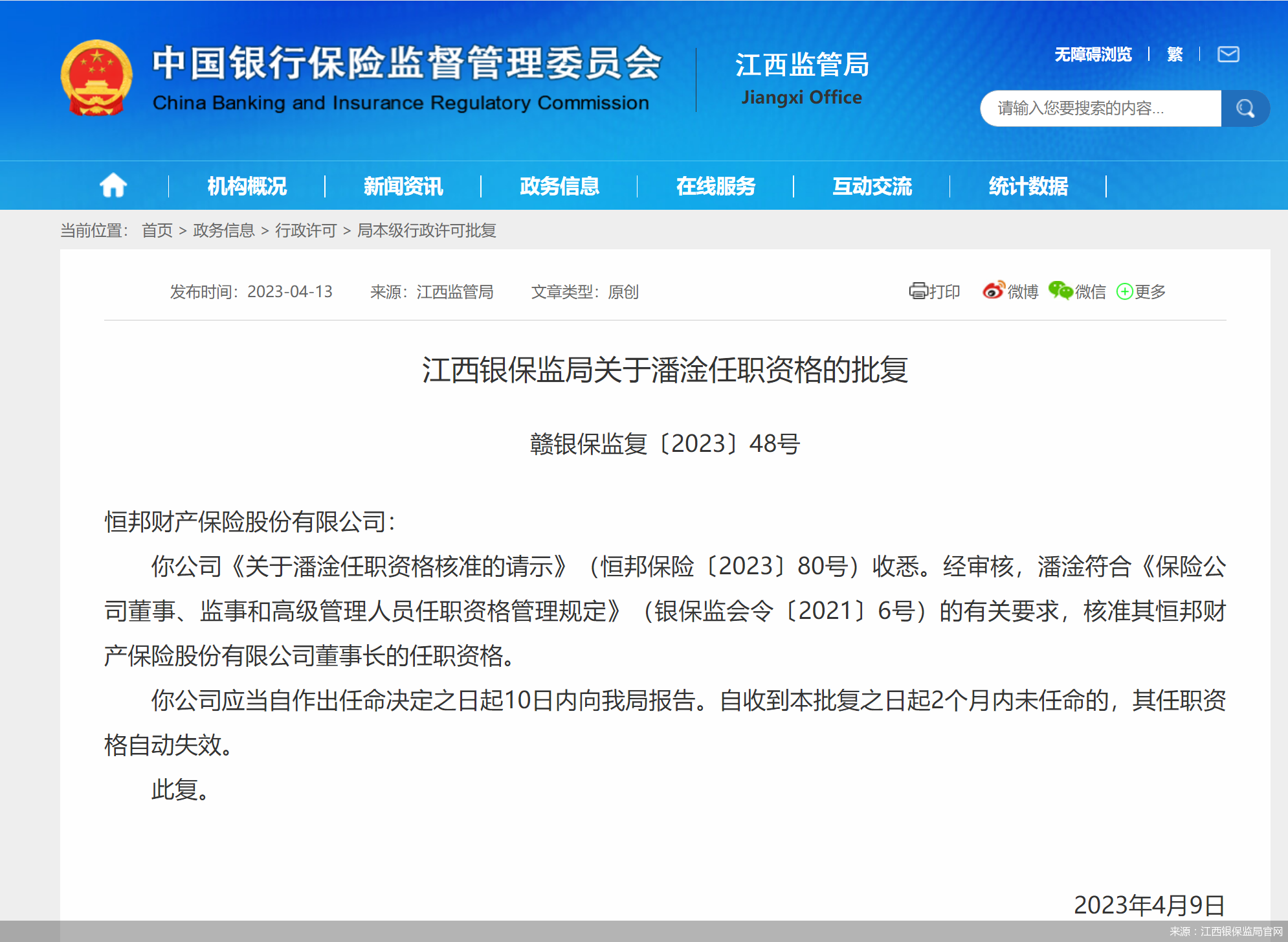Image resolution: width=1288 pixels, height=942 pixels.
Task: Open 行政许可 from the breadcrumb trail
Action: tap(305, 231)
